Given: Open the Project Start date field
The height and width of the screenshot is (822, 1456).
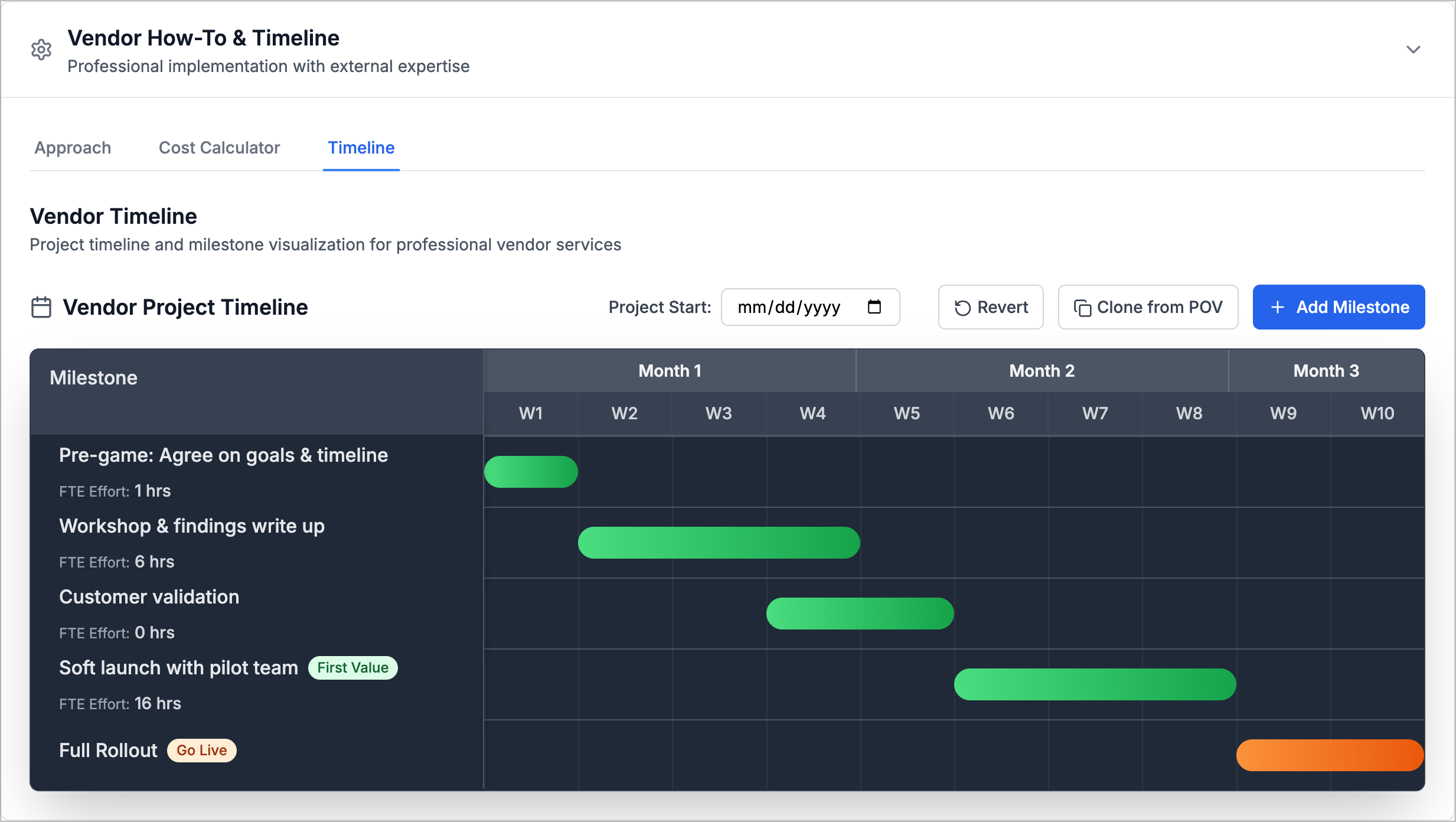Looking at the screenshot, I should (x=791, y=306).
